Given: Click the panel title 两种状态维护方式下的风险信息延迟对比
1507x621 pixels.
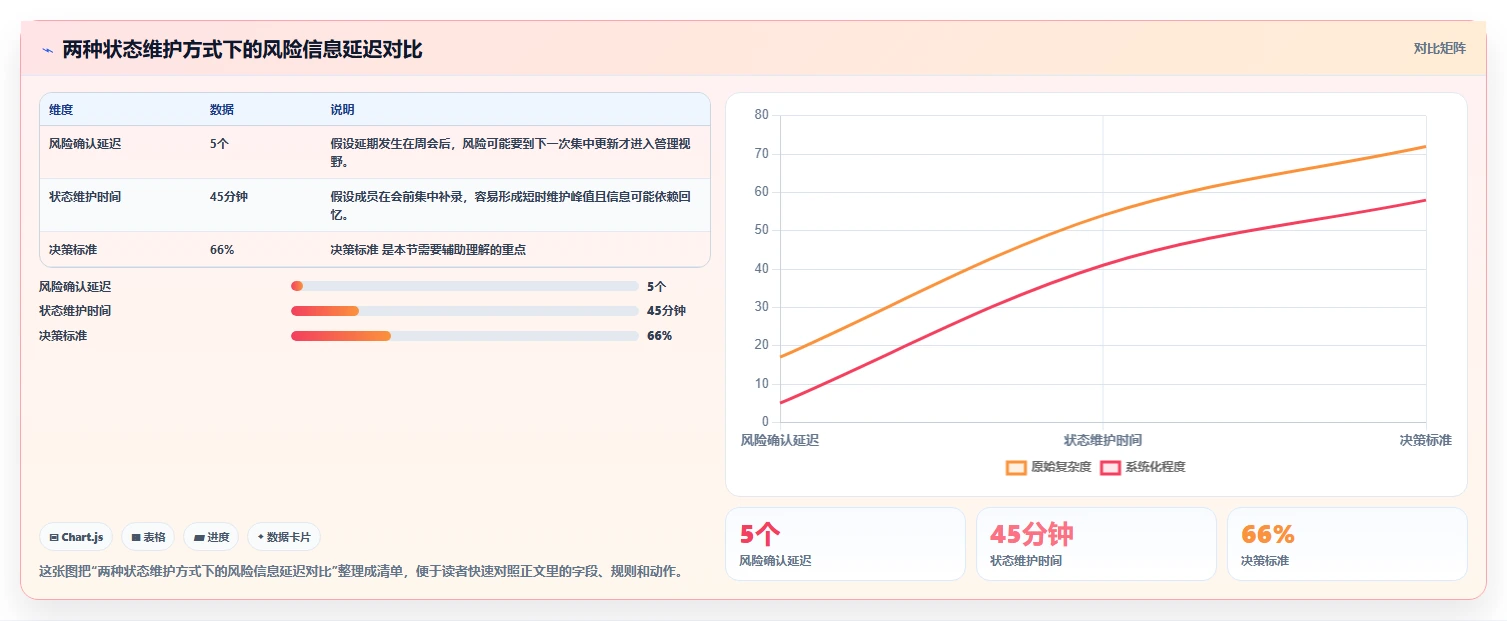Looking at the screenshot, I should pos(243,50).
